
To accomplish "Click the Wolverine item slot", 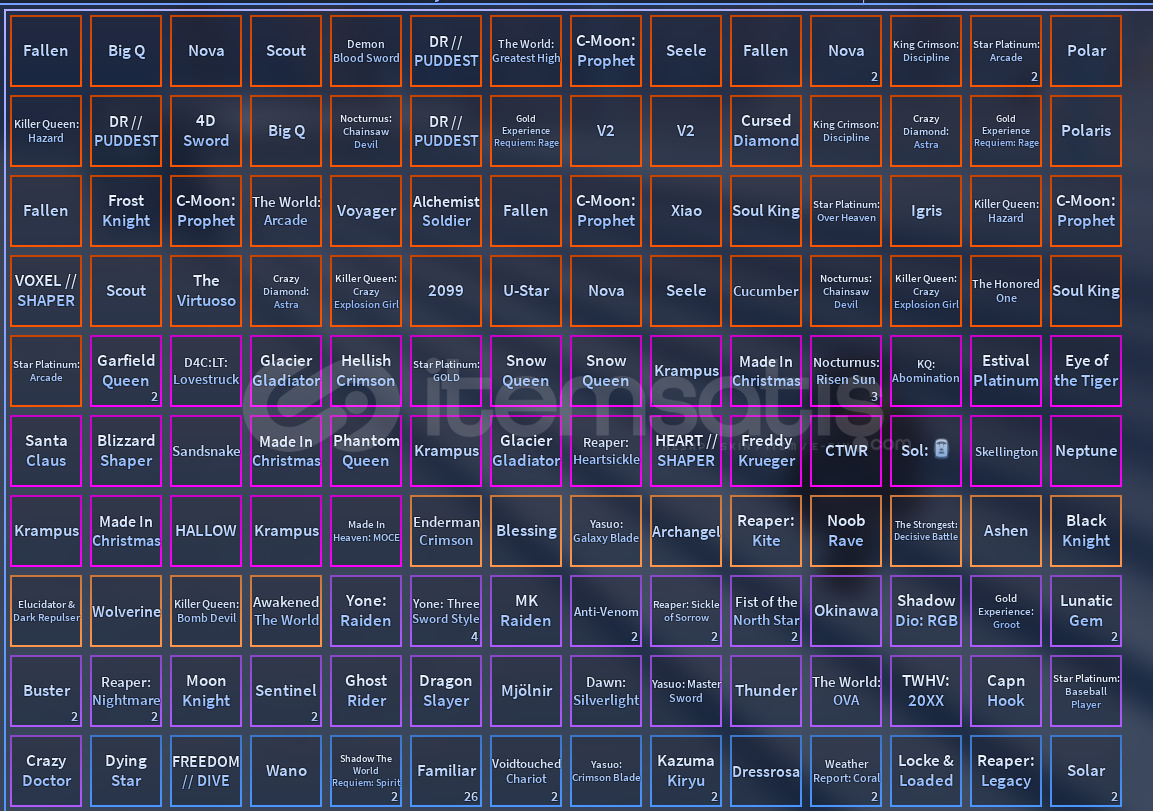I will [x=126, y=611].
